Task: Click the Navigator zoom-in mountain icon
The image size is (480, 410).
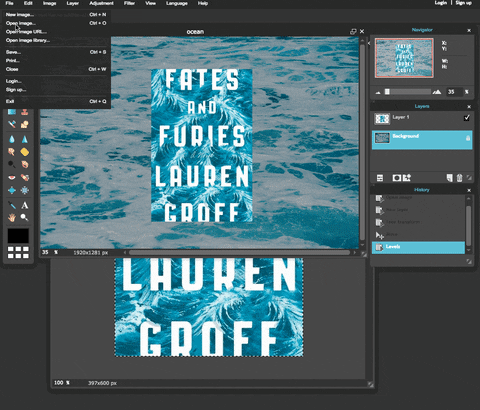Action: pyautogui.click(x=437, y=92)
